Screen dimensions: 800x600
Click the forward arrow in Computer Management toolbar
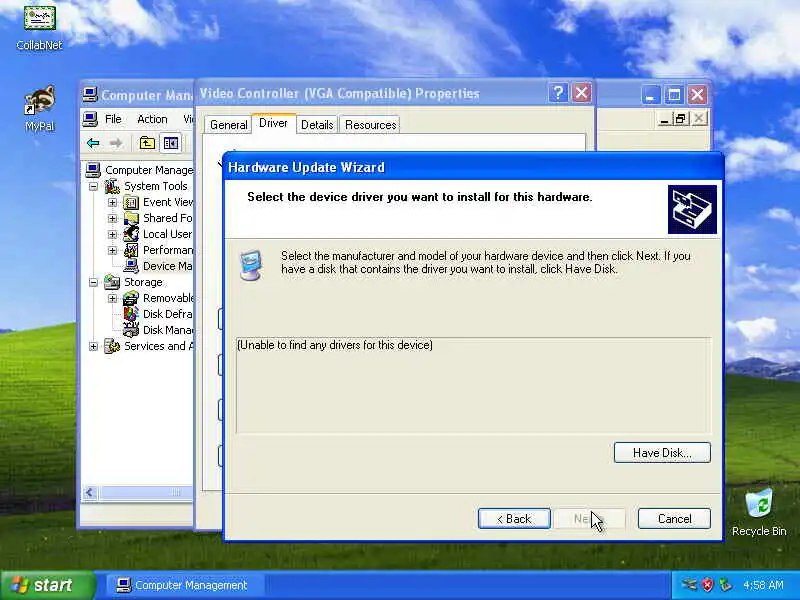116,143
